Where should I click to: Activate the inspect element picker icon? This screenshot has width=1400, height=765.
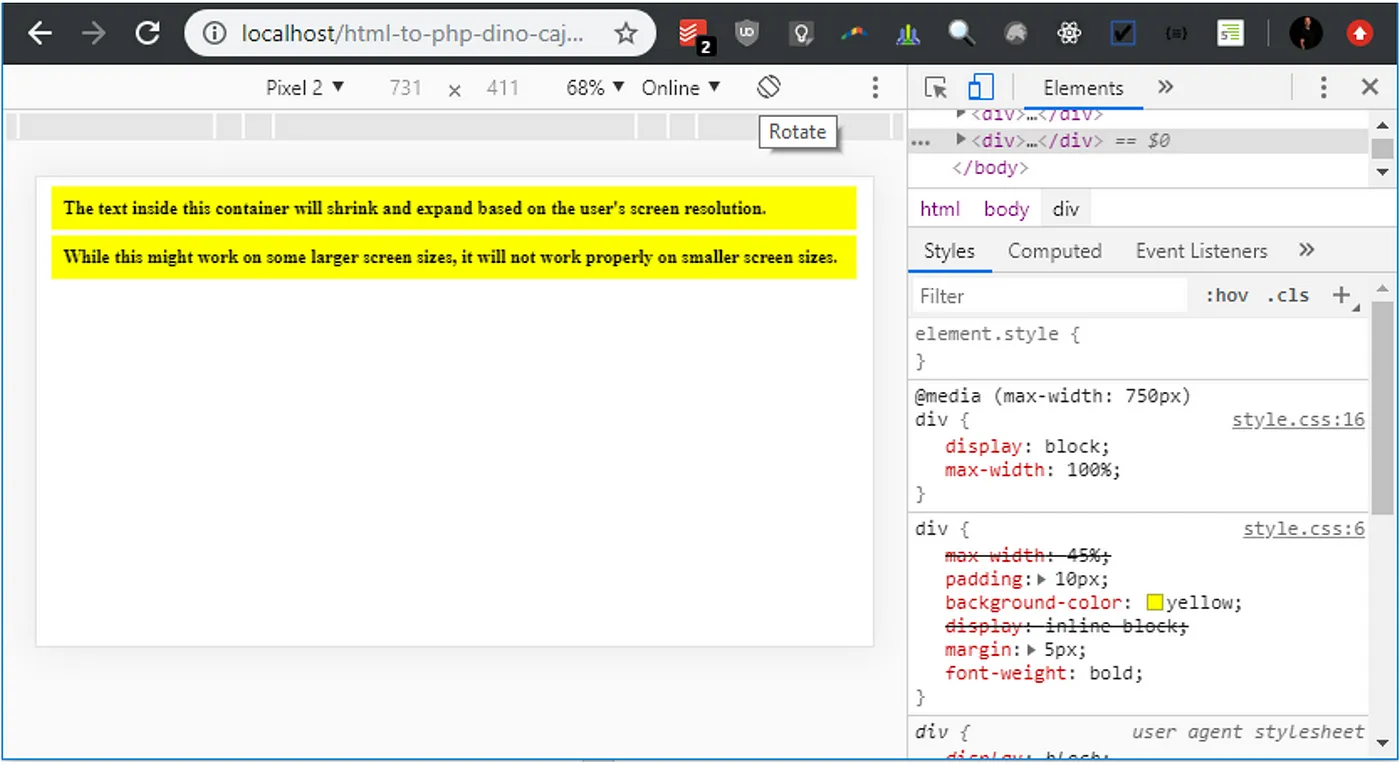pyautogui.click(x=936, y=87)
